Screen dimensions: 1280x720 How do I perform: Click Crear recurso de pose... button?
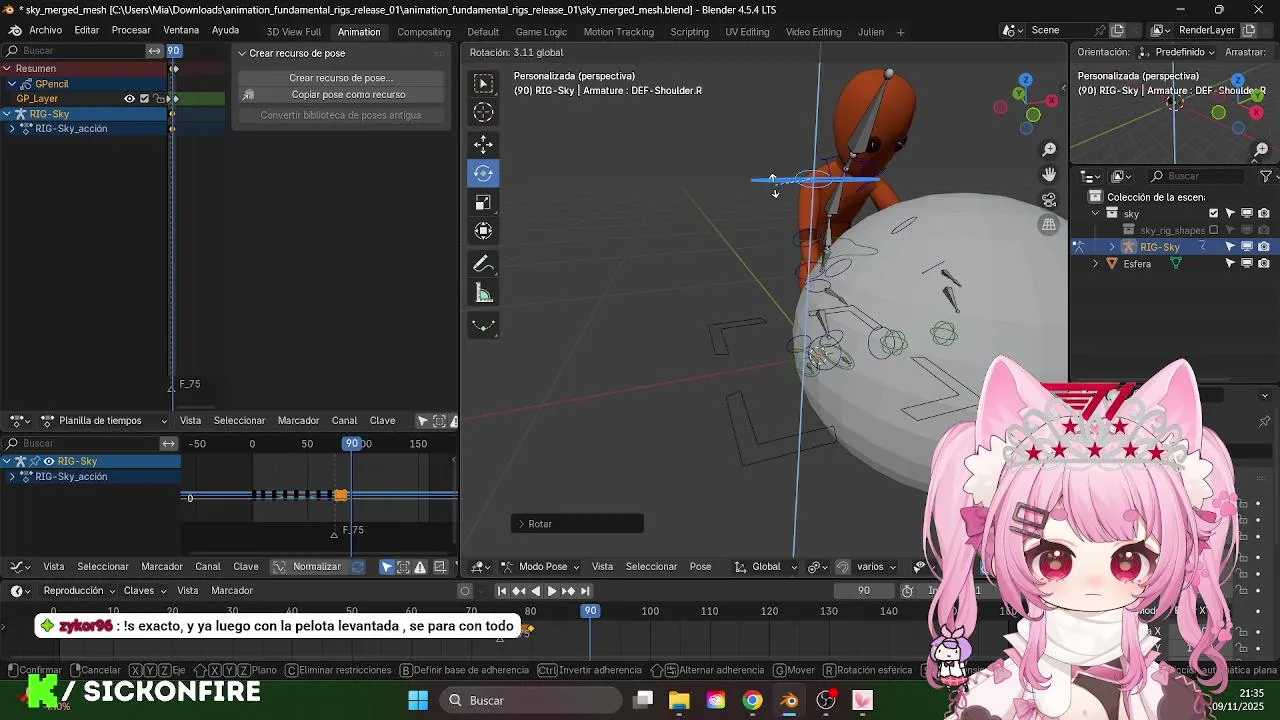(341, 78)
